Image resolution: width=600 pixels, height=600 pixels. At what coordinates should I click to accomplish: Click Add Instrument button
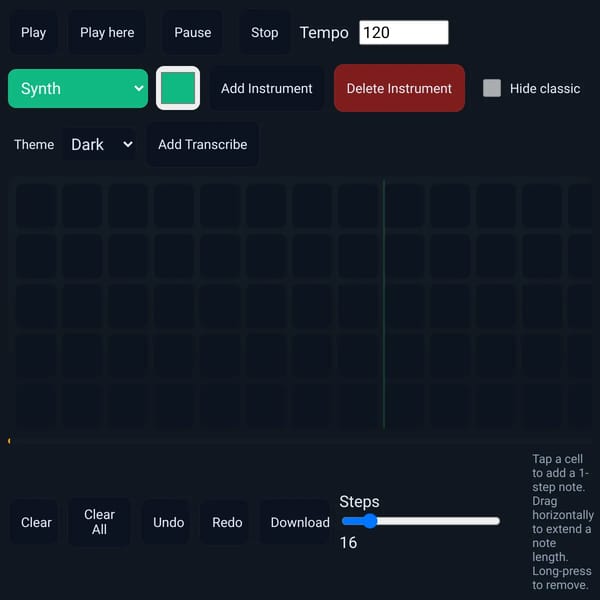(267, 88)
